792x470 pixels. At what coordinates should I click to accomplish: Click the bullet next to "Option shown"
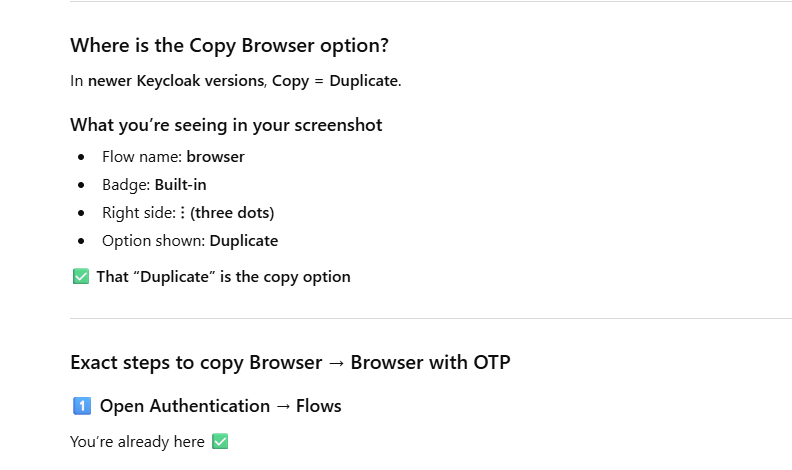[81, 241]
